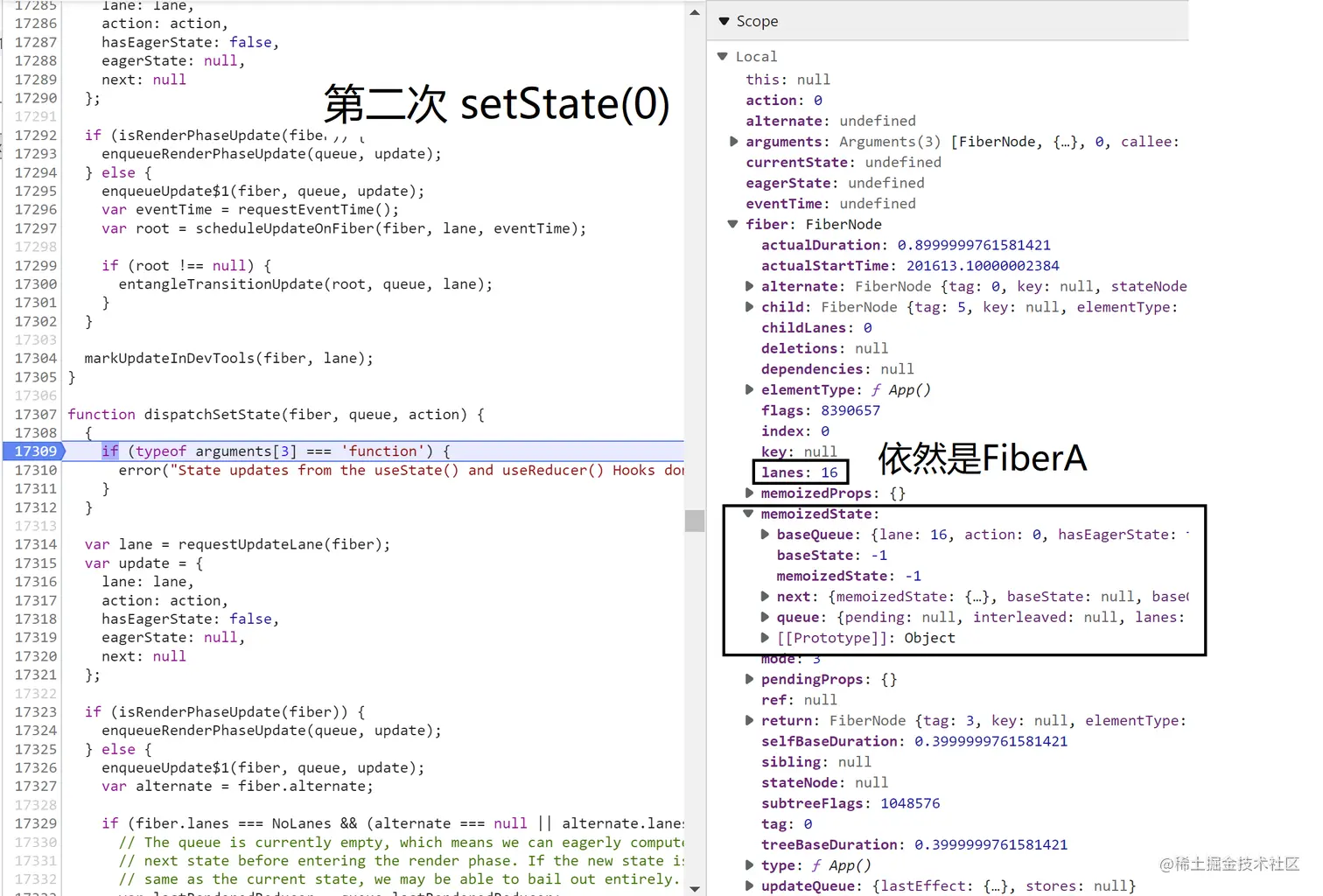Viewport: 1323px width, 896px height.
Task: Expand the elementType App() property
Action: (x=749, y=389)
